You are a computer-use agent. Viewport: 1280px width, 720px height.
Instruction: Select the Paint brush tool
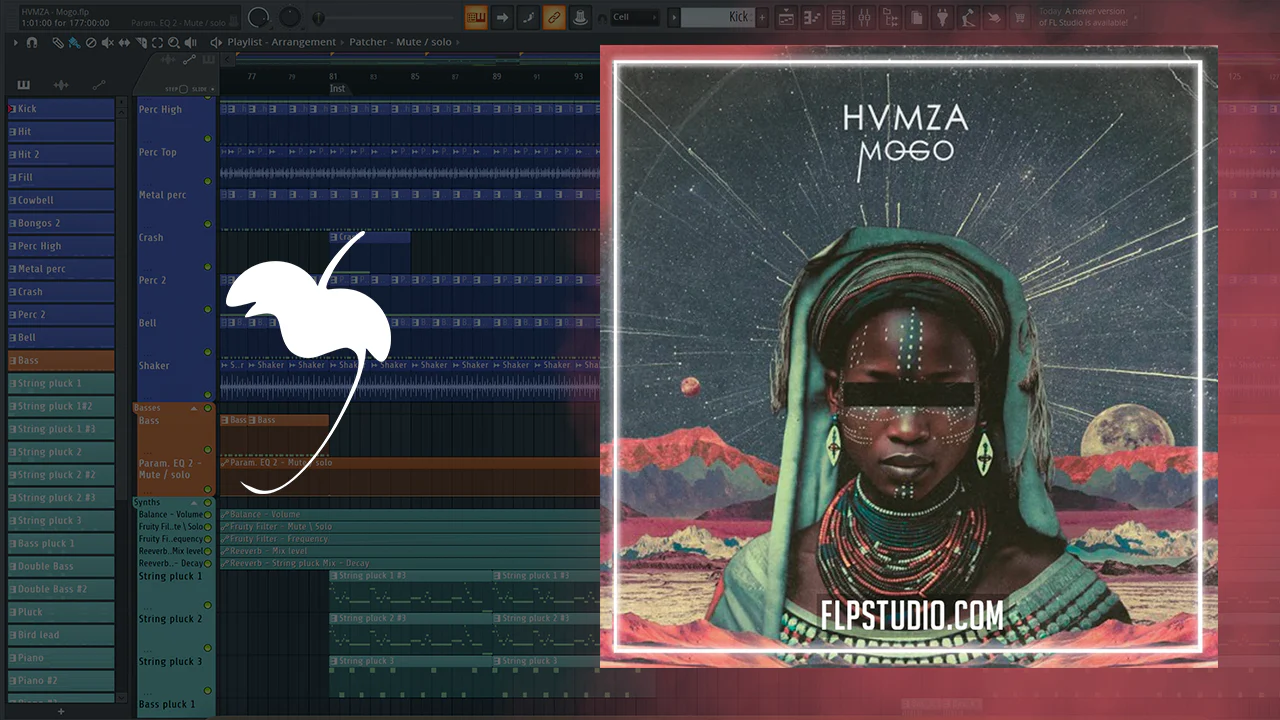(x=74, y=43)
